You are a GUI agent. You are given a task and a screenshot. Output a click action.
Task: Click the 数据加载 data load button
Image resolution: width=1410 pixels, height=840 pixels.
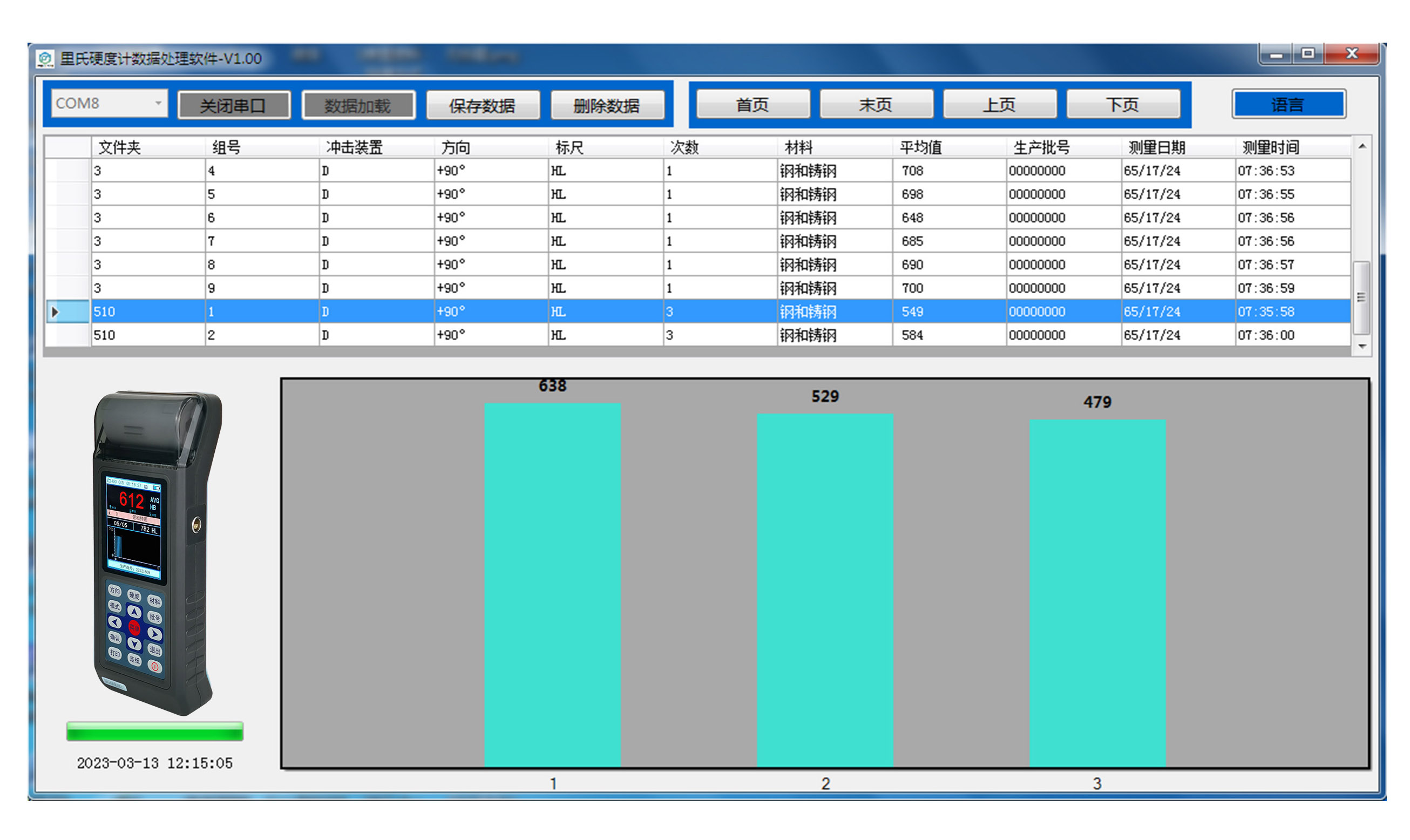[x=358, y=105]
